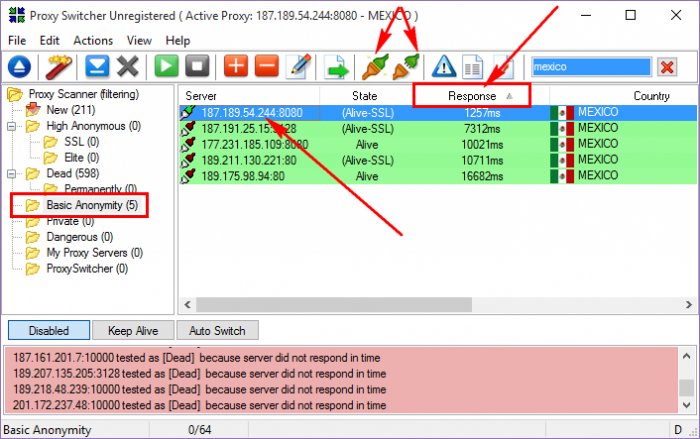Select the Dead (598) folder

pos(72,173)
